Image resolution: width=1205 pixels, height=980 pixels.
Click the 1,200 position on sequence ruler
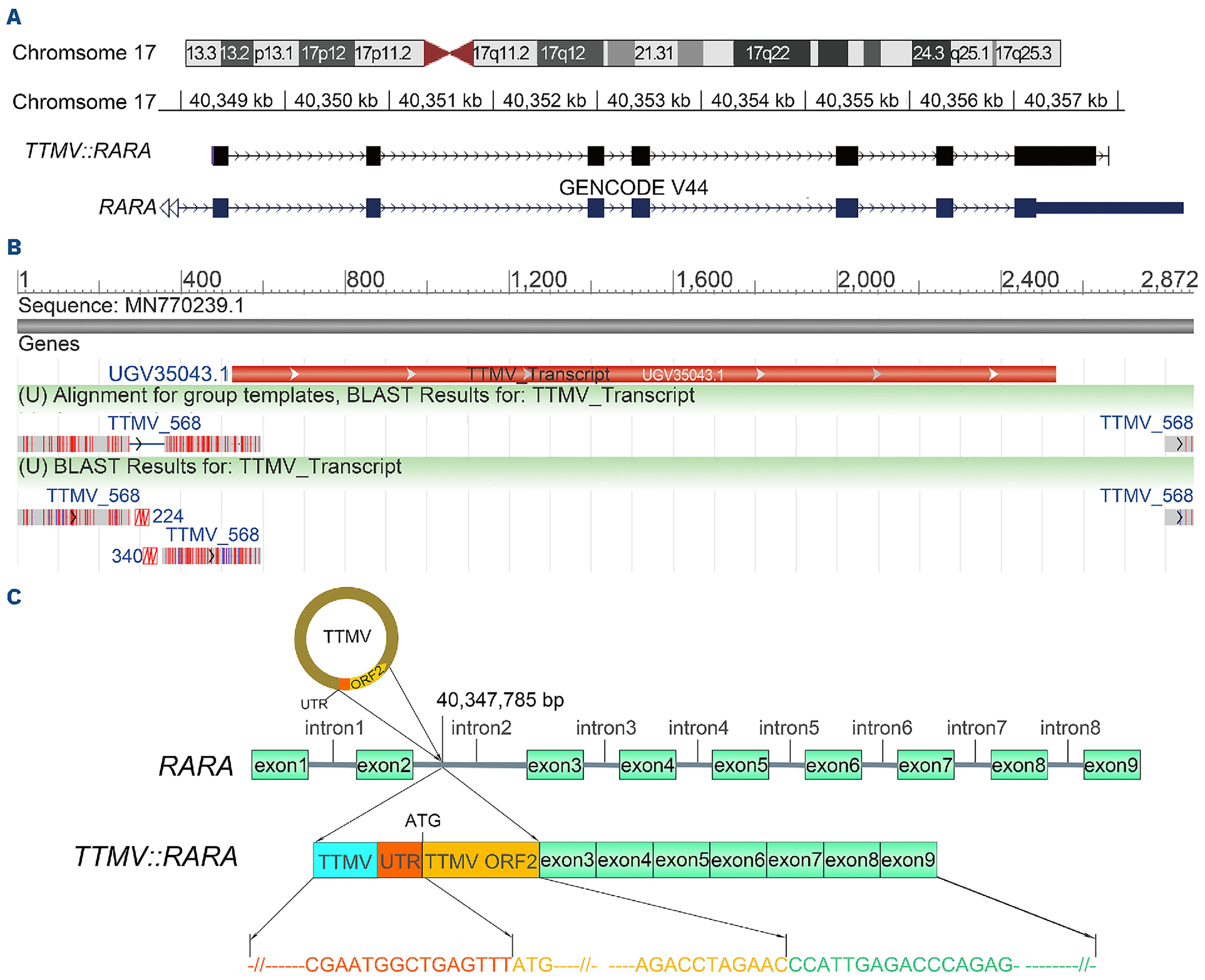tap(538, 280)
